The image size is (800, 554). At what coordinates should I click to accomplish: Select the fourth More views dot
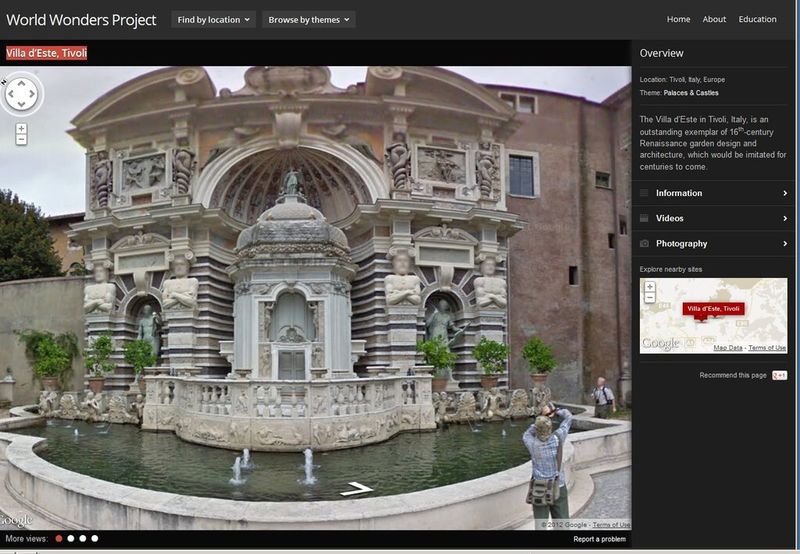(94, 538)
